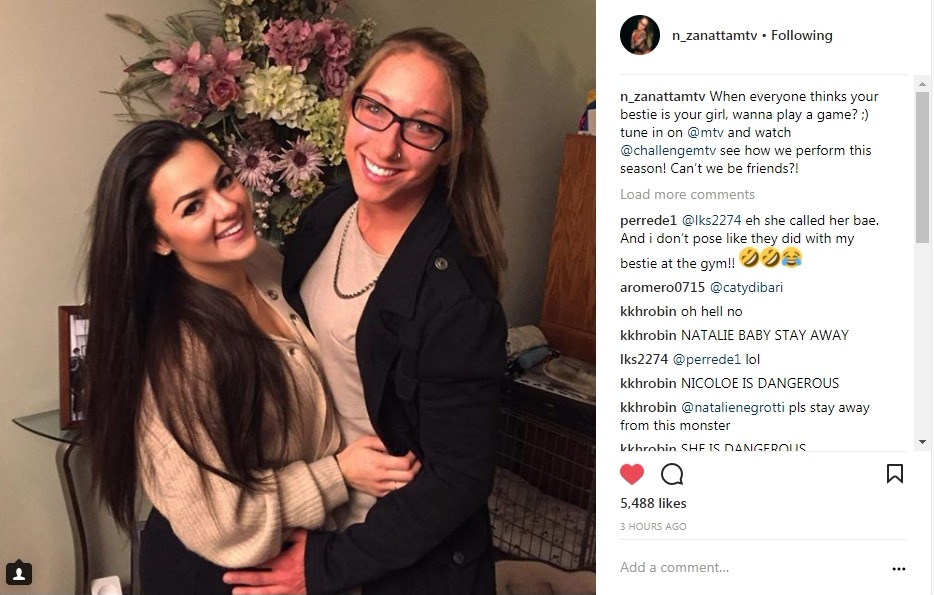Visit the @catydibari mentioned profile

[x=746, y=288]
